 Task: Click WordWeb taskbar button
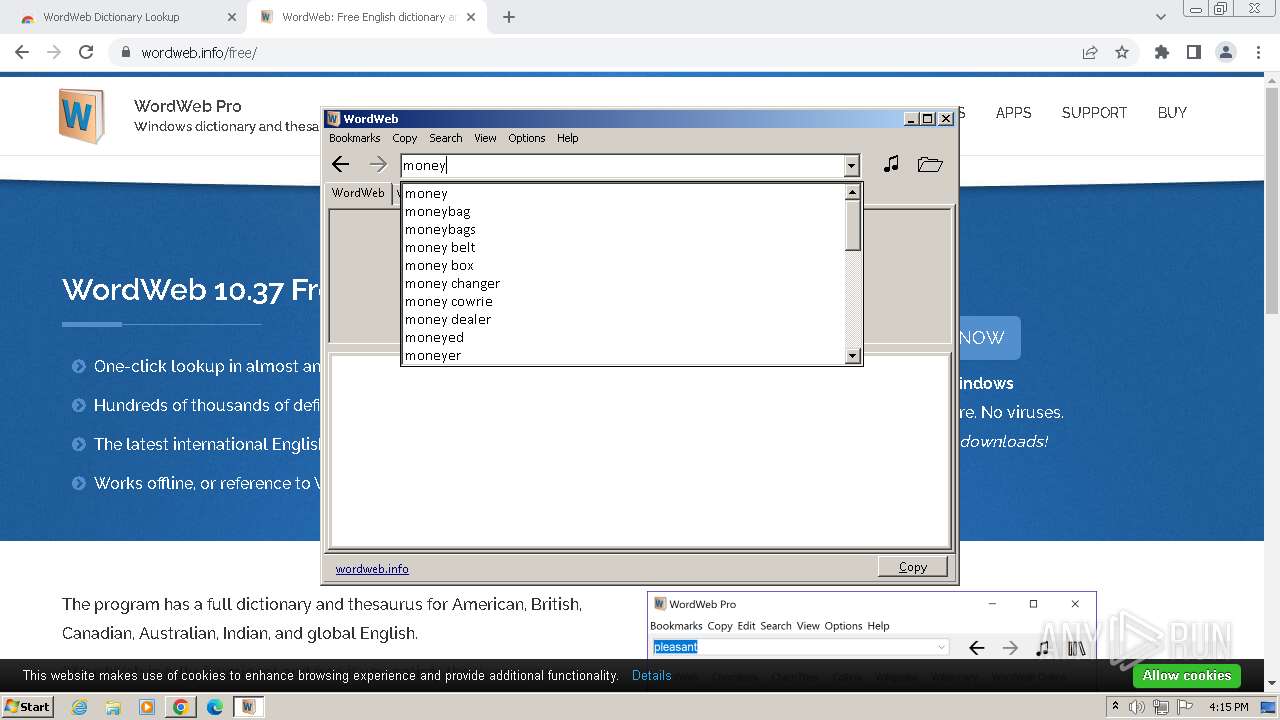pos(249,707)
